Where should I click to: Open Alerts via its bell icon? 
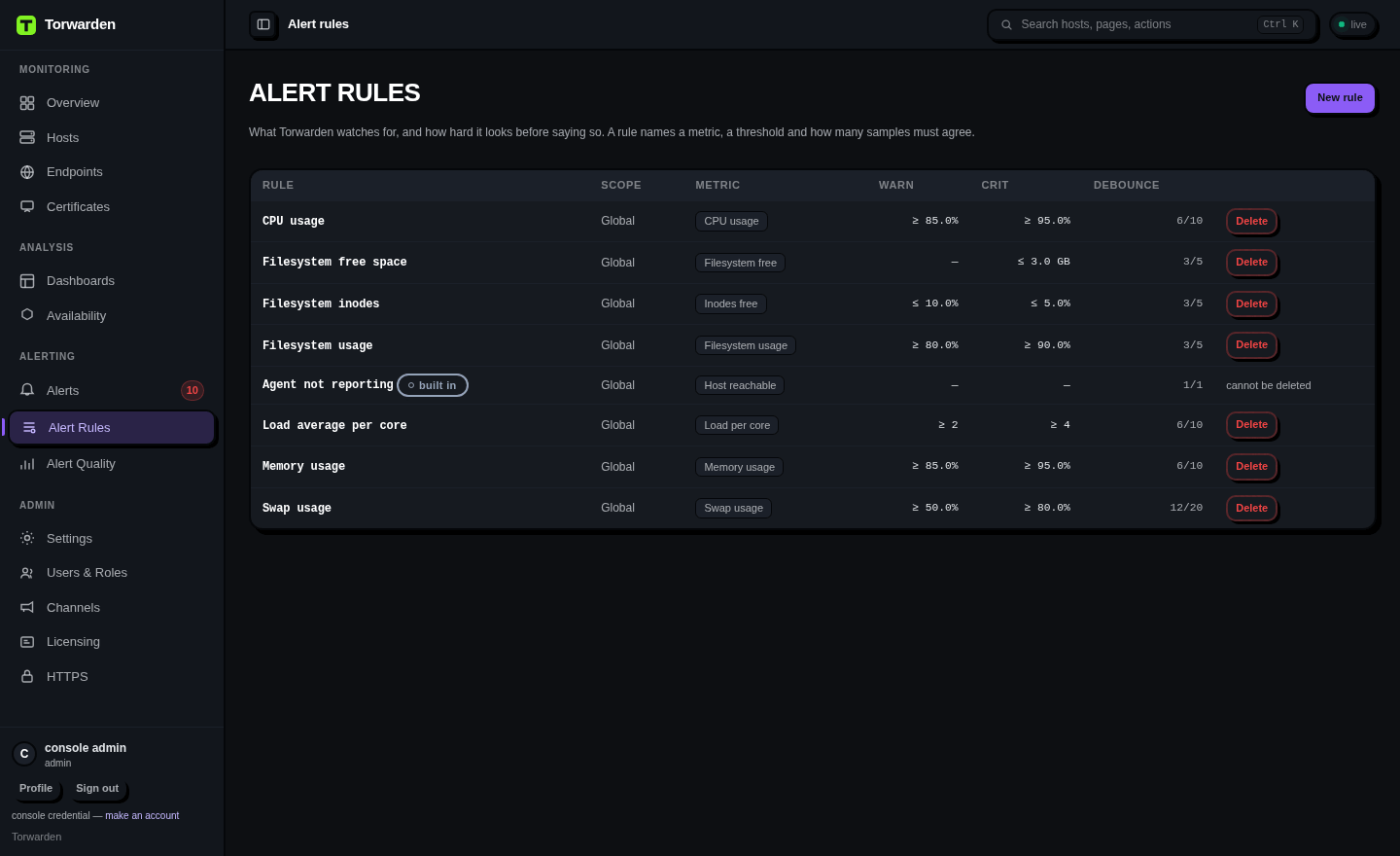(27, 390)
